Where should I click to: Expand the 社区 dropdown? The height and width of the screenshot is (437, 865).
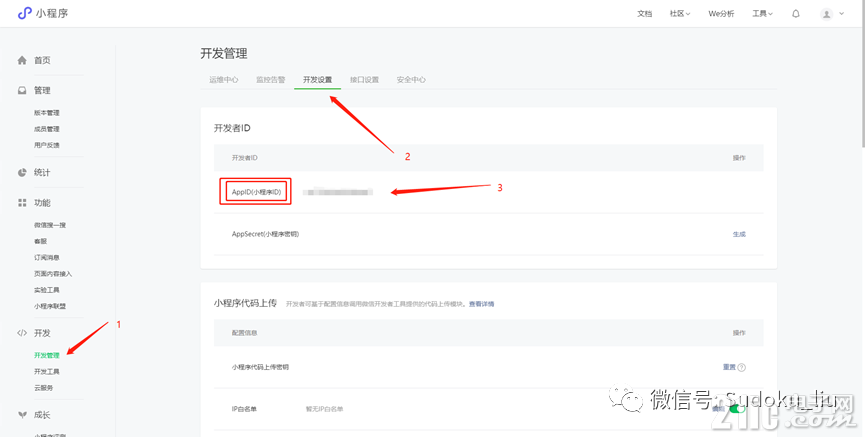tap(680, 14)
